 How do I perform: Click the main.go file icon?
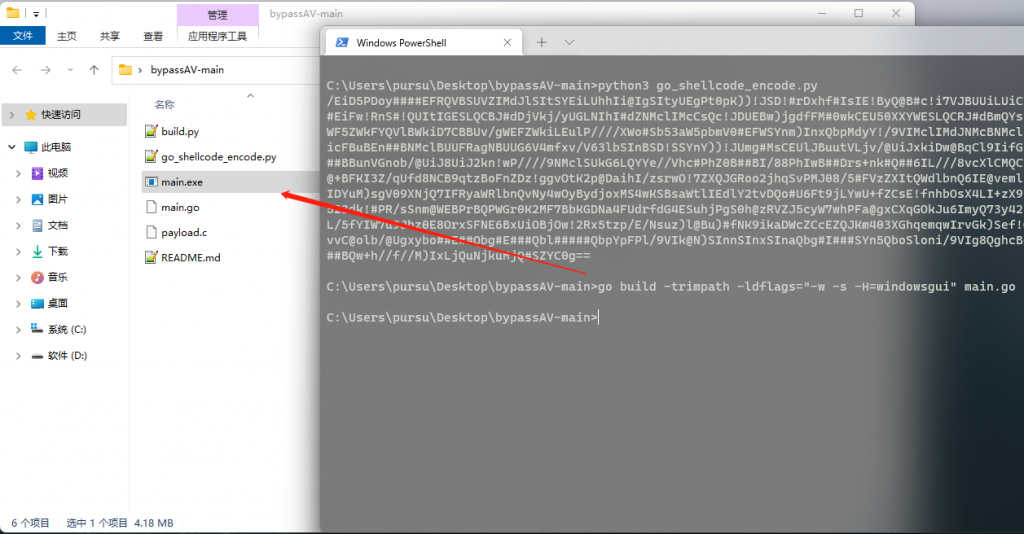click(151, 208)
